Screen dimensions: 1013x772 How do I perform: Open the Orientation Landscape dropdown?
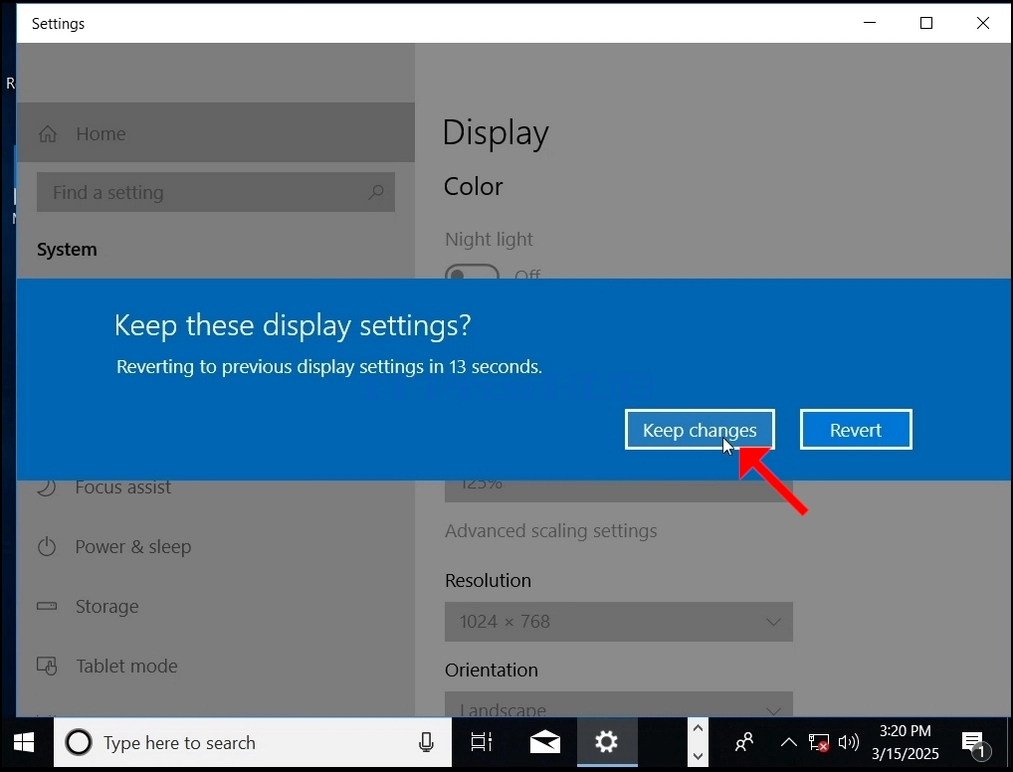pyautogui.click(x=618, y=705)
